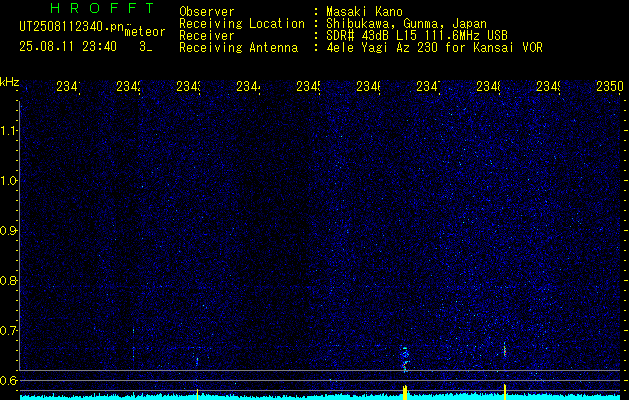
Task: Click the kHz axis unit label
Action: [10, 82]
